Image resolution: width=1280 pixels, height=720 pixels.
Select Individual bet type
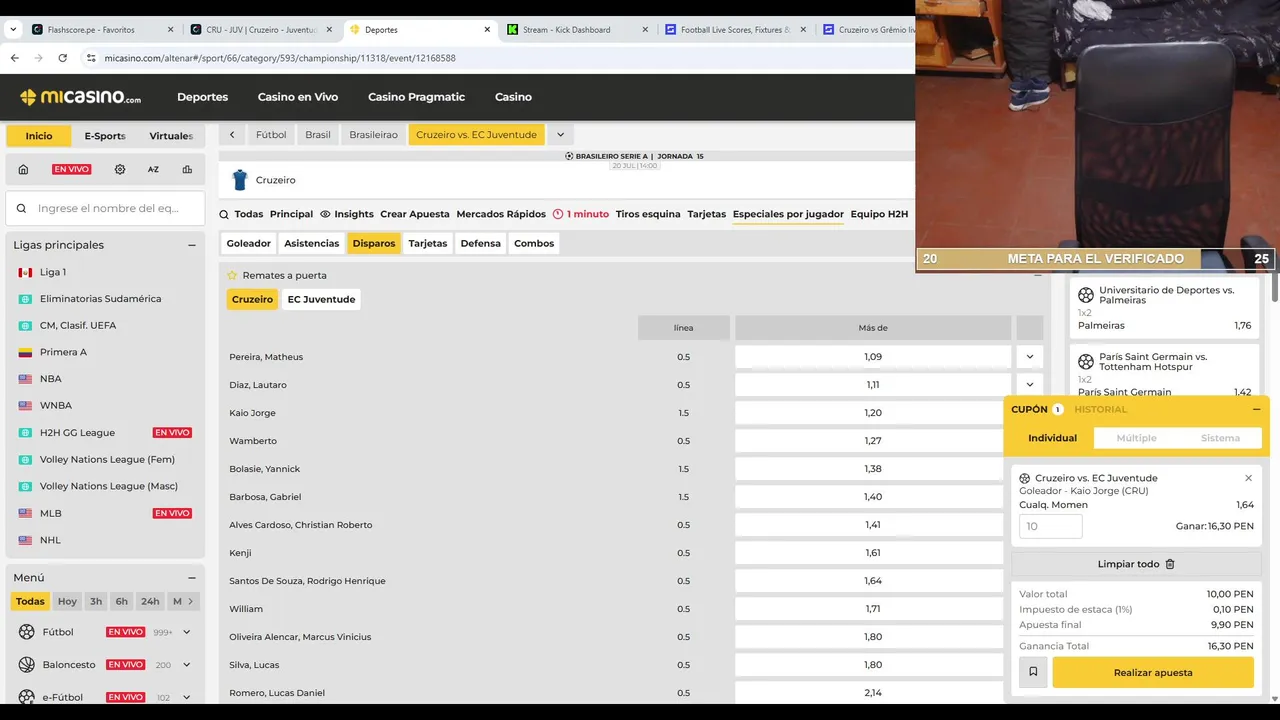click(x=1053, y=438)
